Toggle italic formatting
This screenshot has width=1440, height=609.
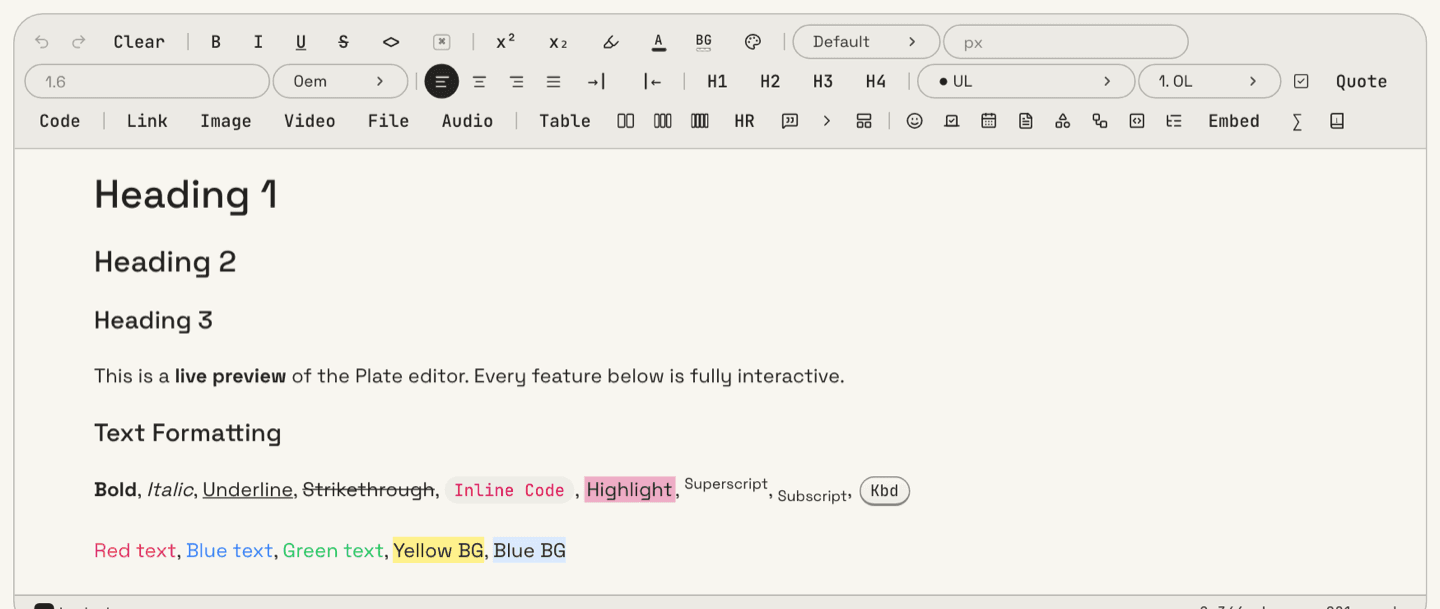258,42
